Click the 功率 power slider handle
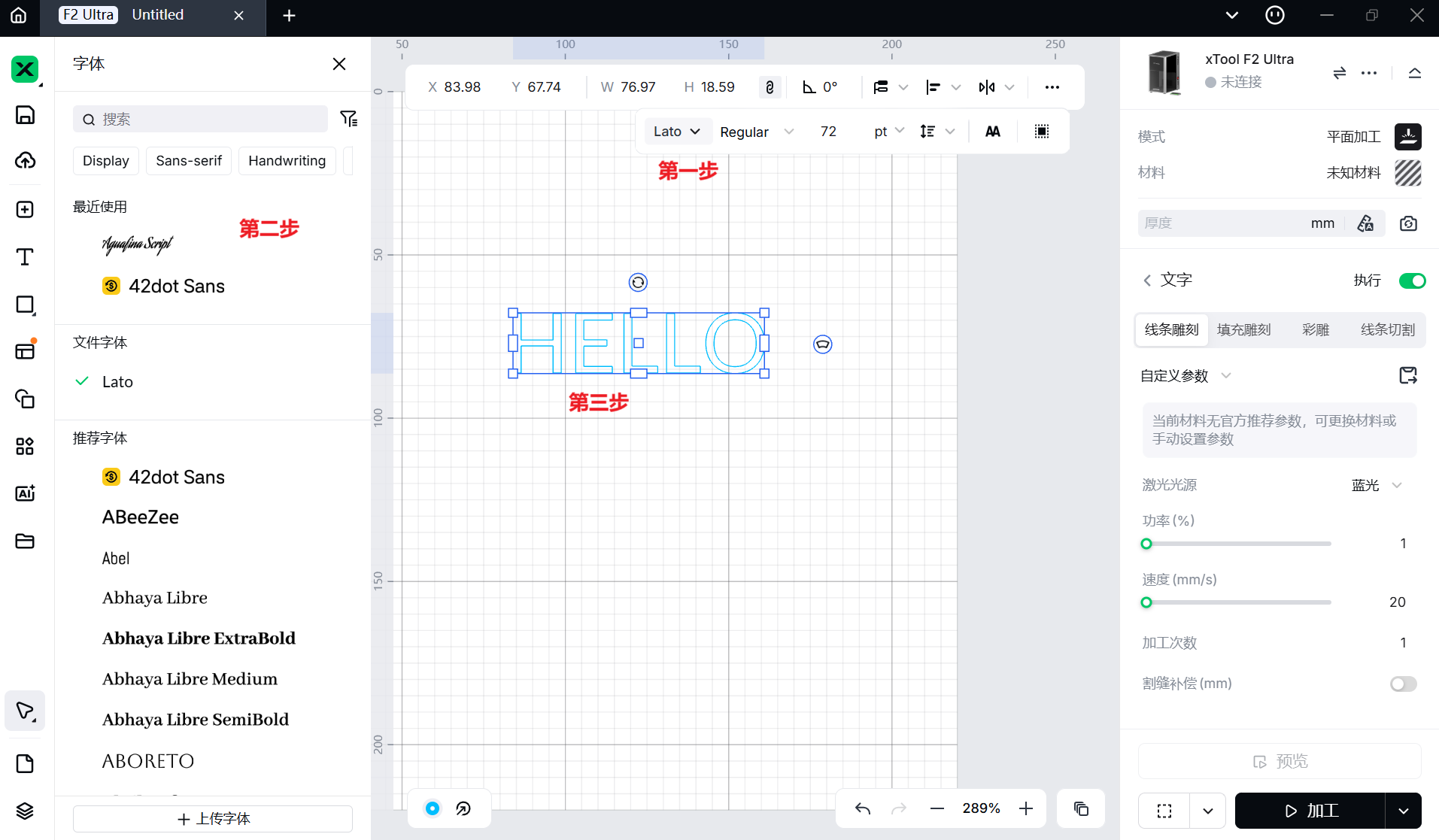The width and height of the screenshot is (1439, 840). point(1146,544)
